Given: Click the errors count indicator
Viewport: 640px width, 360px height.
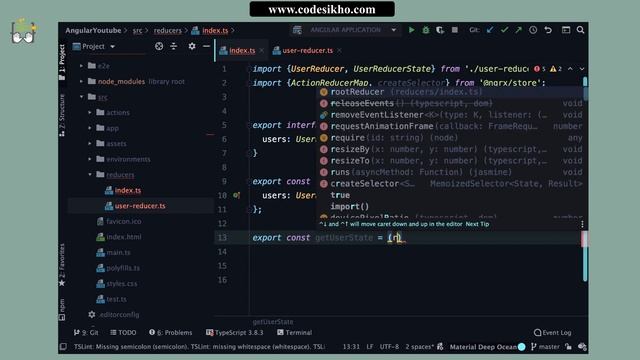Looking at the screenshot, I should tap(540, 69).
